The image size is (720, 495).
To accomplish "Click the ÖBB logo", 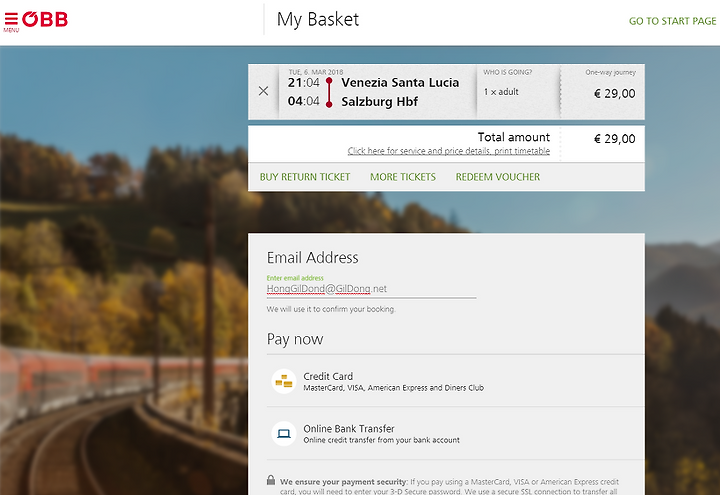I will click(45, 19).
